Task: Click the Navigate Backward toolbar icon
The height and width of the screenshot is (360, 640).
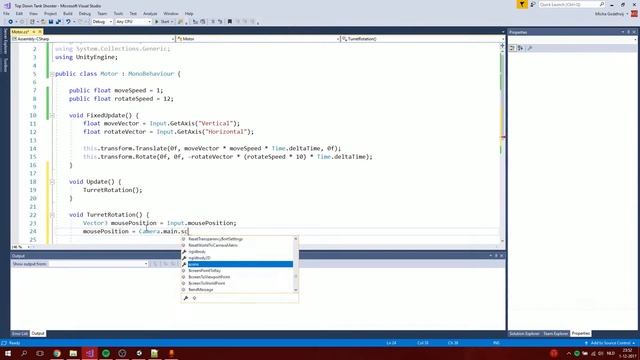Action: (11, 22)
